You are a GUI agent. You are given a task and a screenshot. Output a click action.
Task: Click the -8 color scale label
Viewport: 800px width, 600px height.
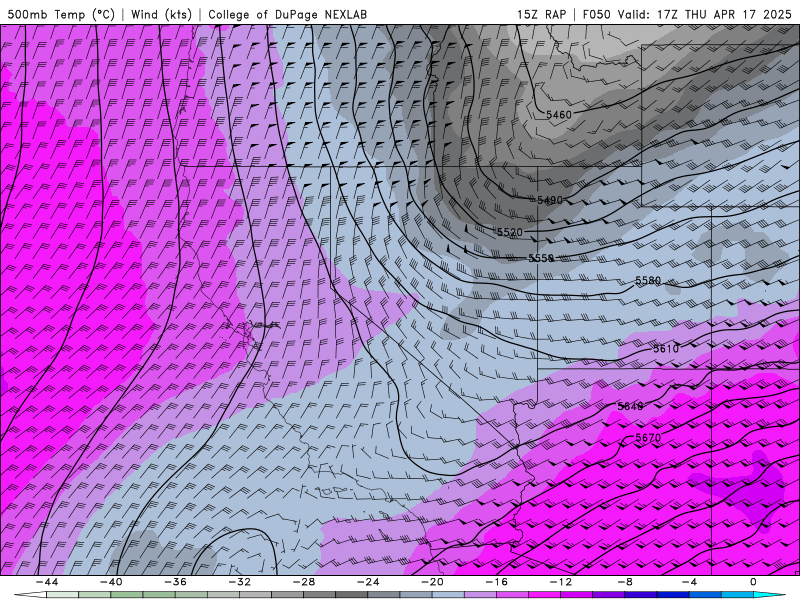(x=626, y=582)
